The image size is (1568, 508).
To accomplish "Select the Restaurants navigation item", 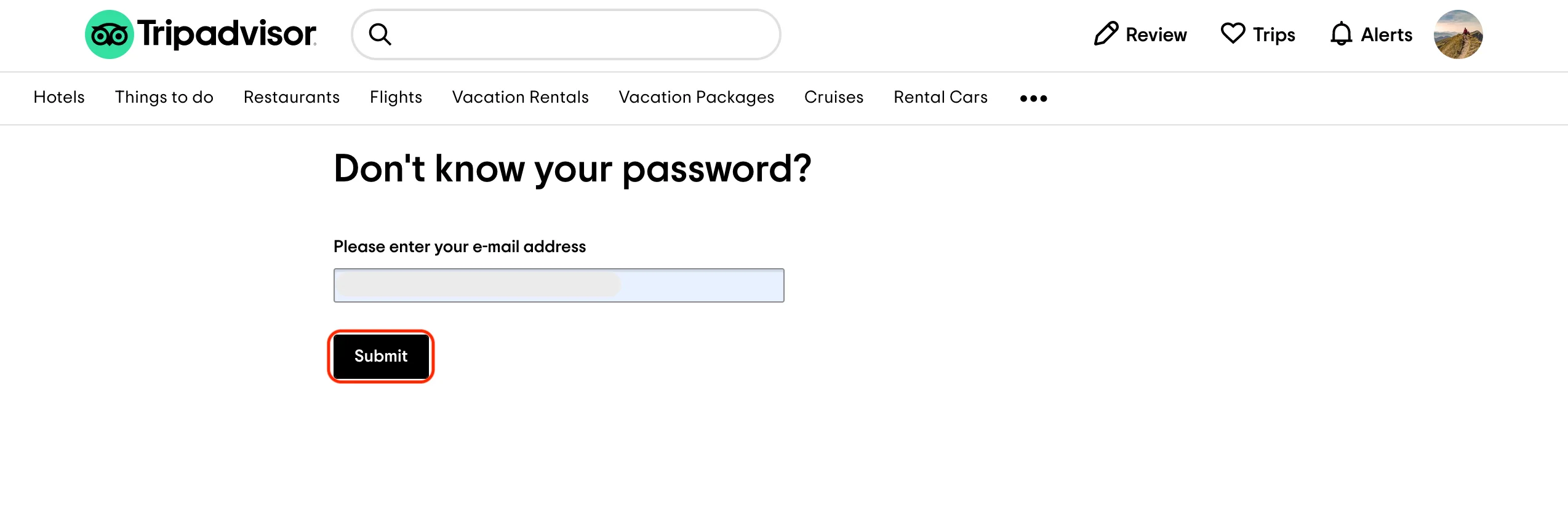I will [x=292, y=97].
